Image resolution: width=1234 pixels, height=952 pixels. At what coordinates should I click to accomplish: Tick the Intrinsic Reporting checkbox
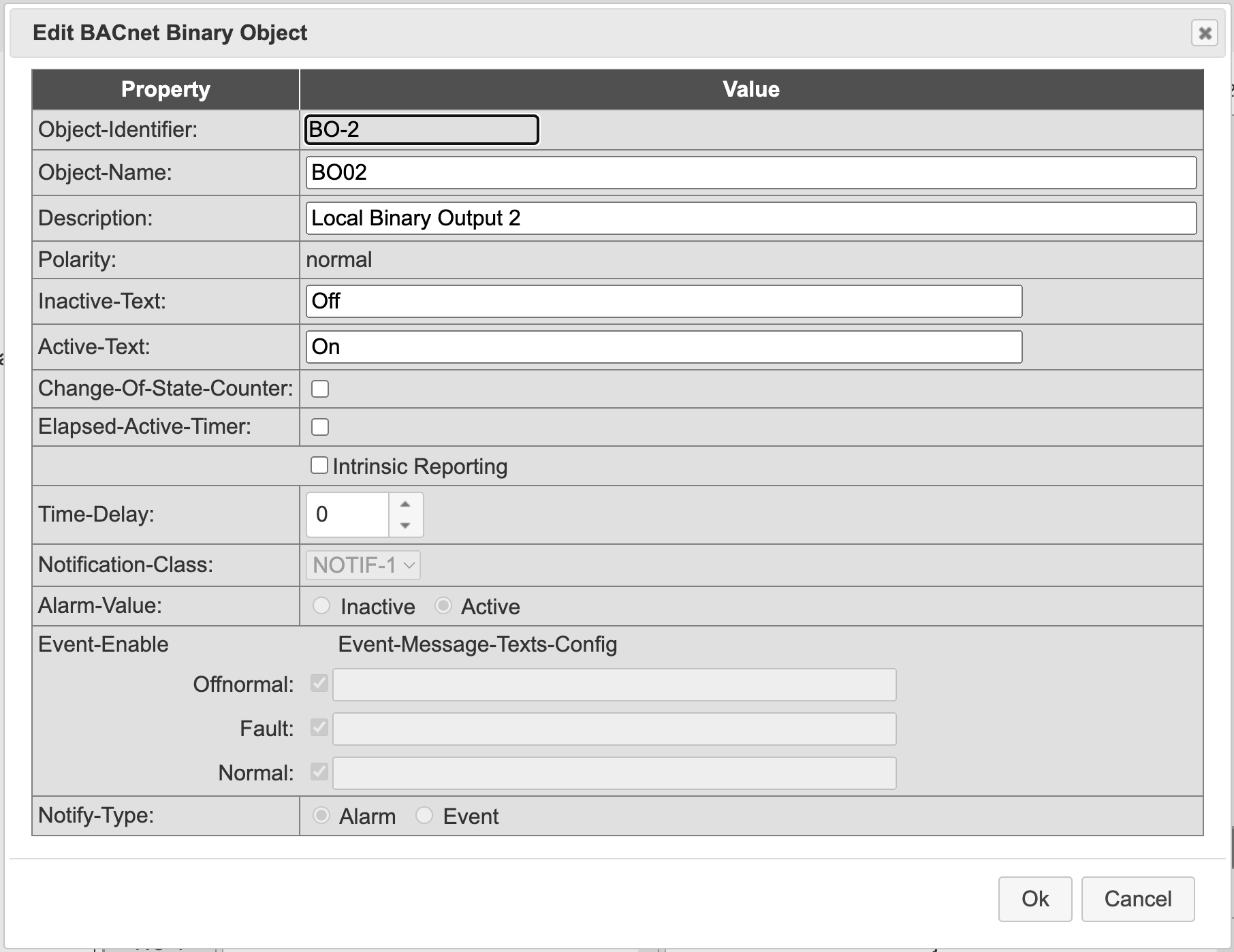click(x=319, y=465)
